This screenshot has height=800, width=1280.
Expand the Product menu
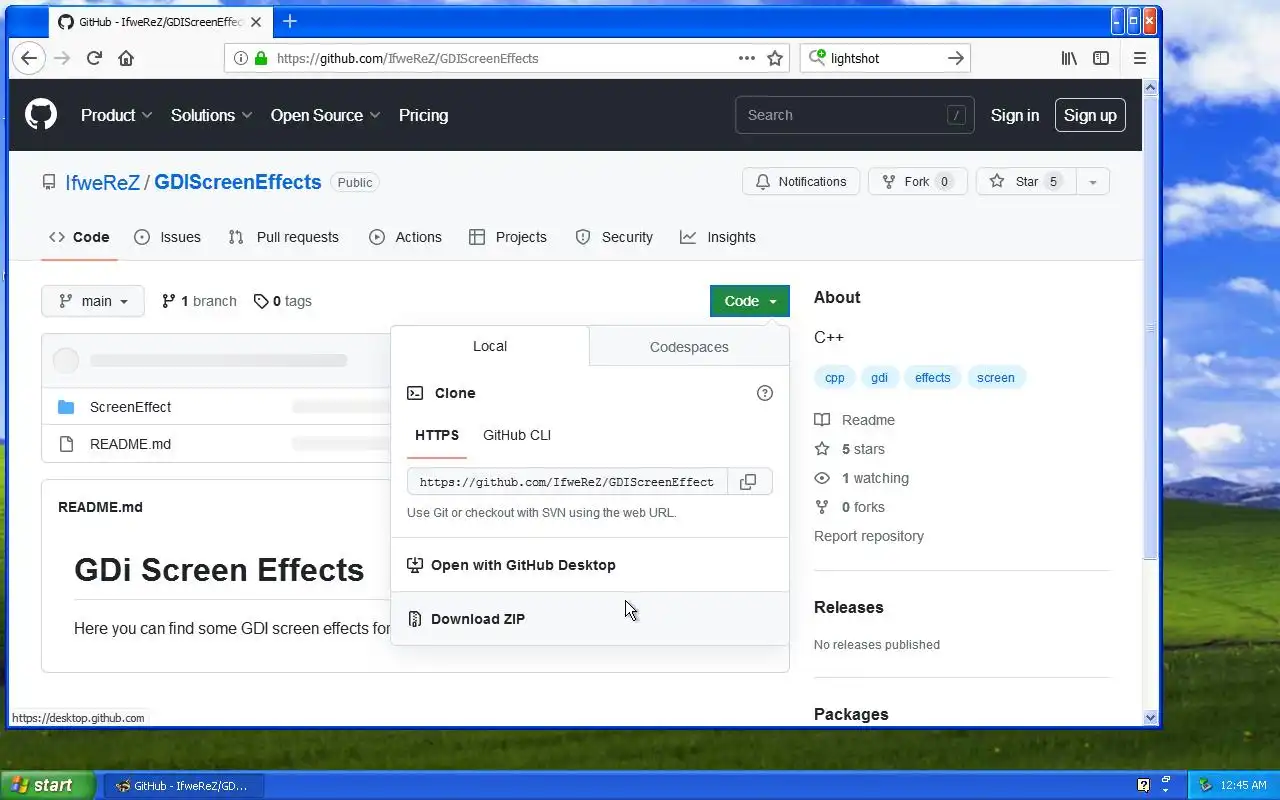point(117,115)
